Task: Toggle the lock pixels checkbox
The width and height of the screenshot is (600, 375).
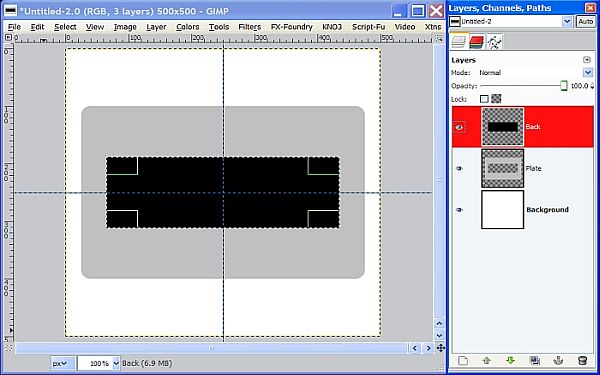Action: tap(484, 99)
